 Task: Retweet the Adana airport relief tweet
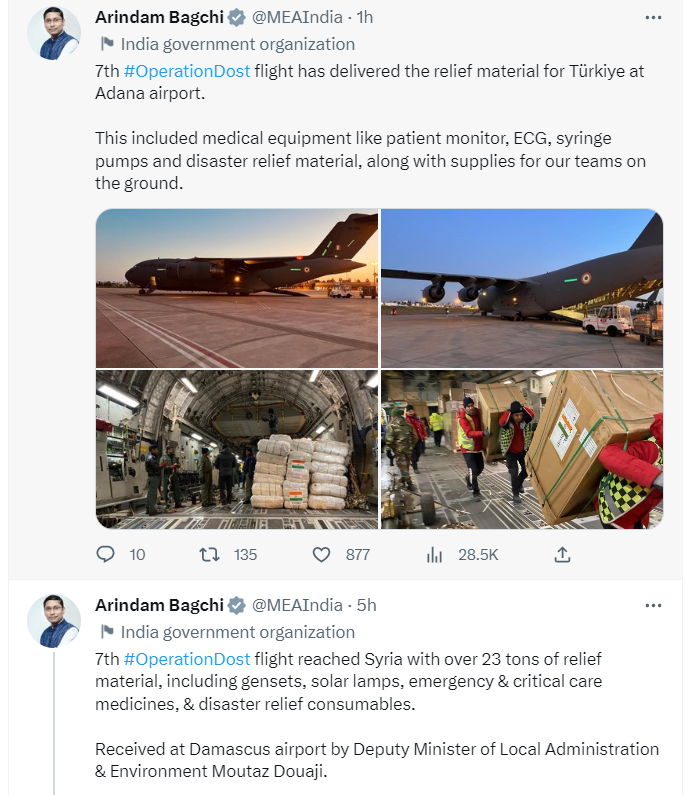click(x=209, y=554)
